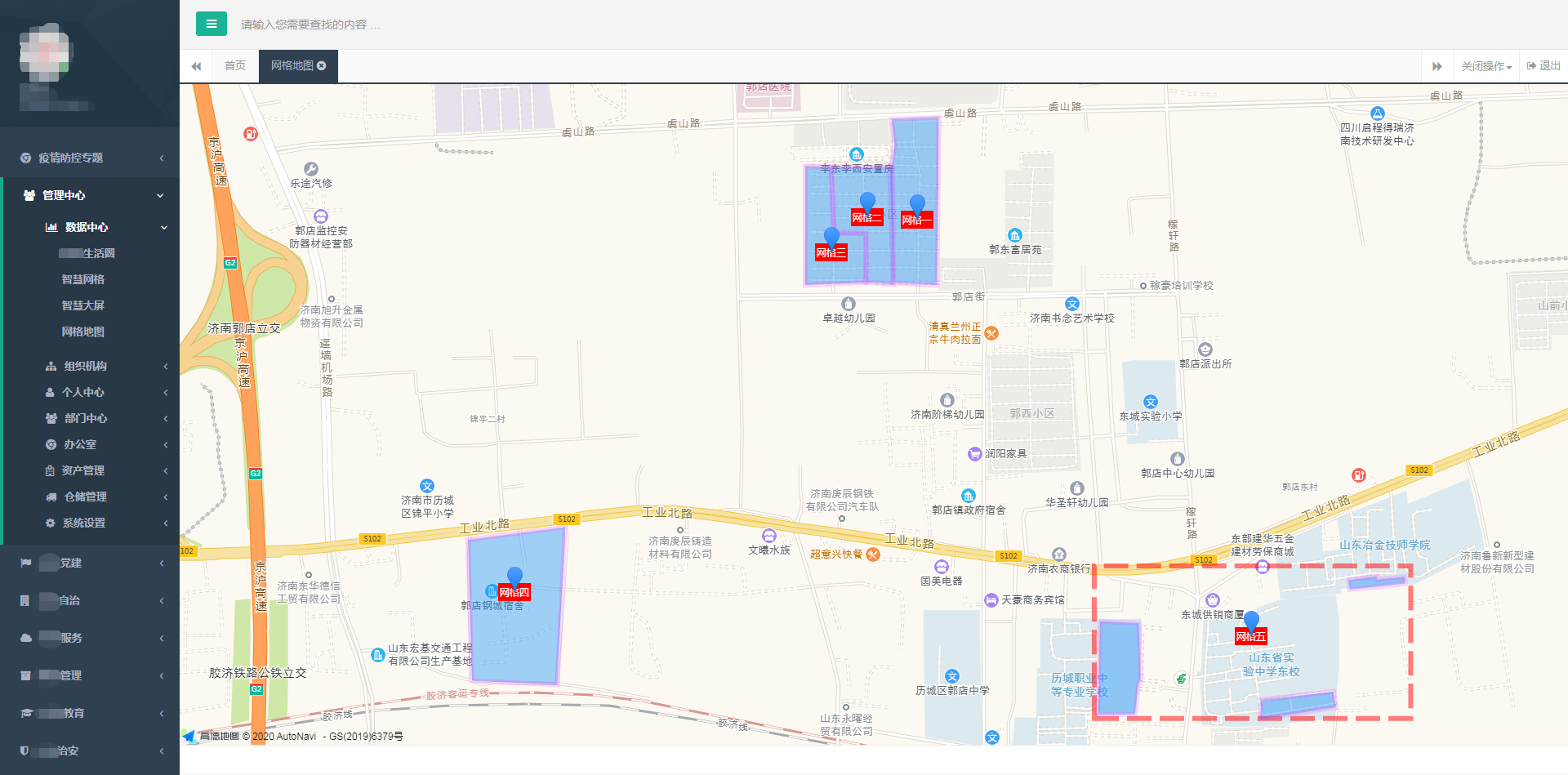The height and width of the screenshot is (775, 1568).
Task: Click the green hamburger menu button
Action: 211,24
